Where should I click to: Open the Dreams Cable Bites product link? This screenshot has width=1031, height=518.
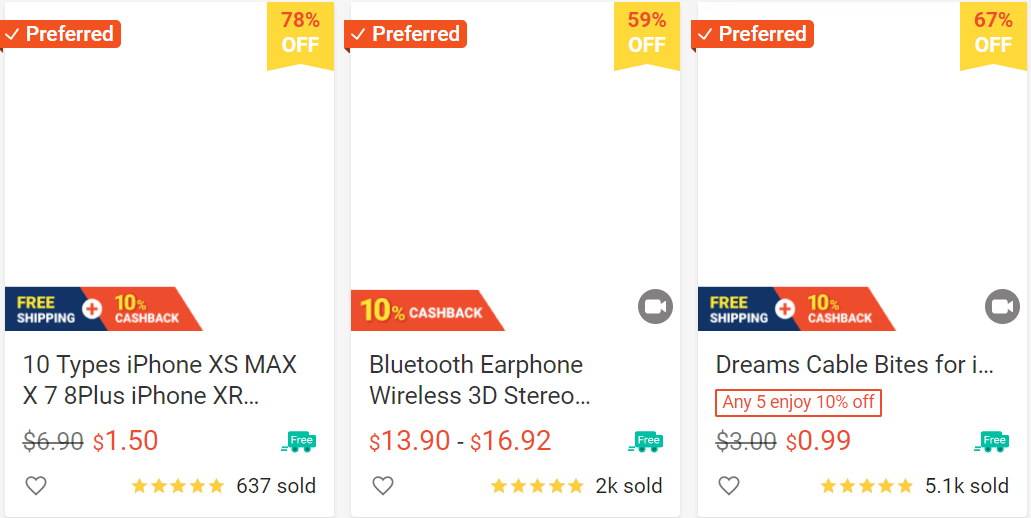855,365
